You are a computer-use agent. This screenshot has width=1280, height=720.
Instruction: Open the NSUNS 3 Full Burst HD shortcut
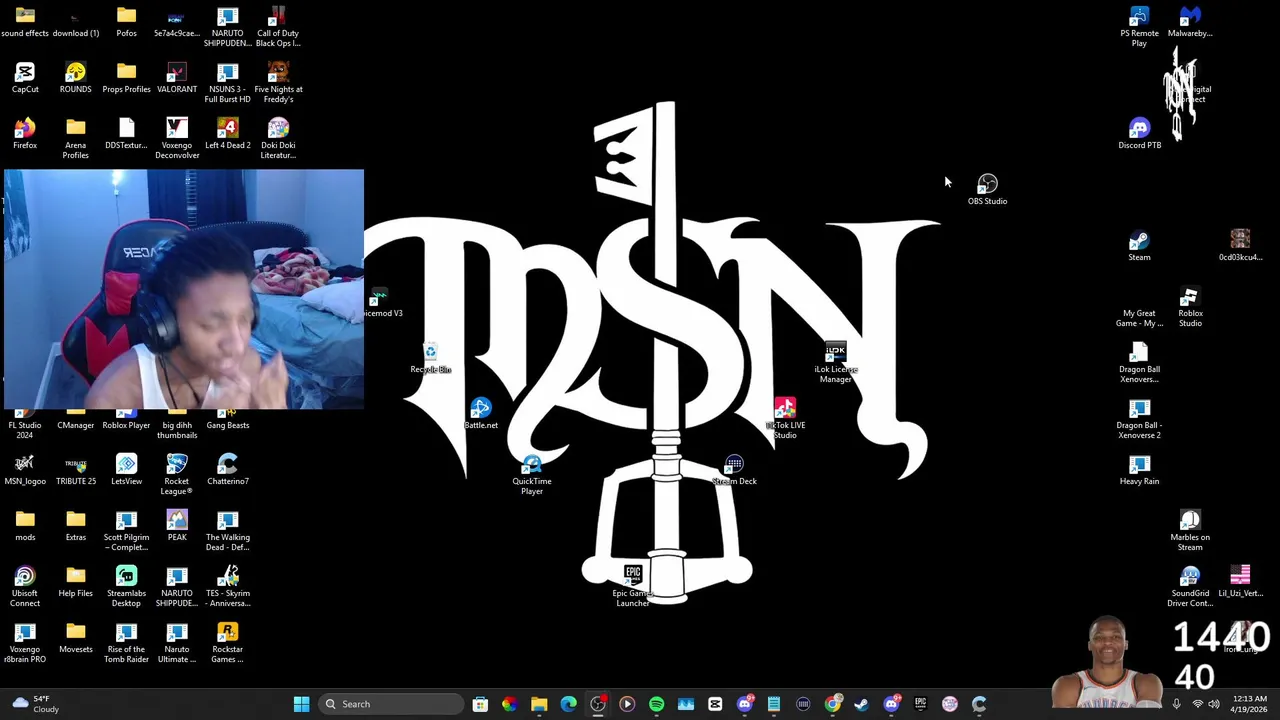coord(228,82)
